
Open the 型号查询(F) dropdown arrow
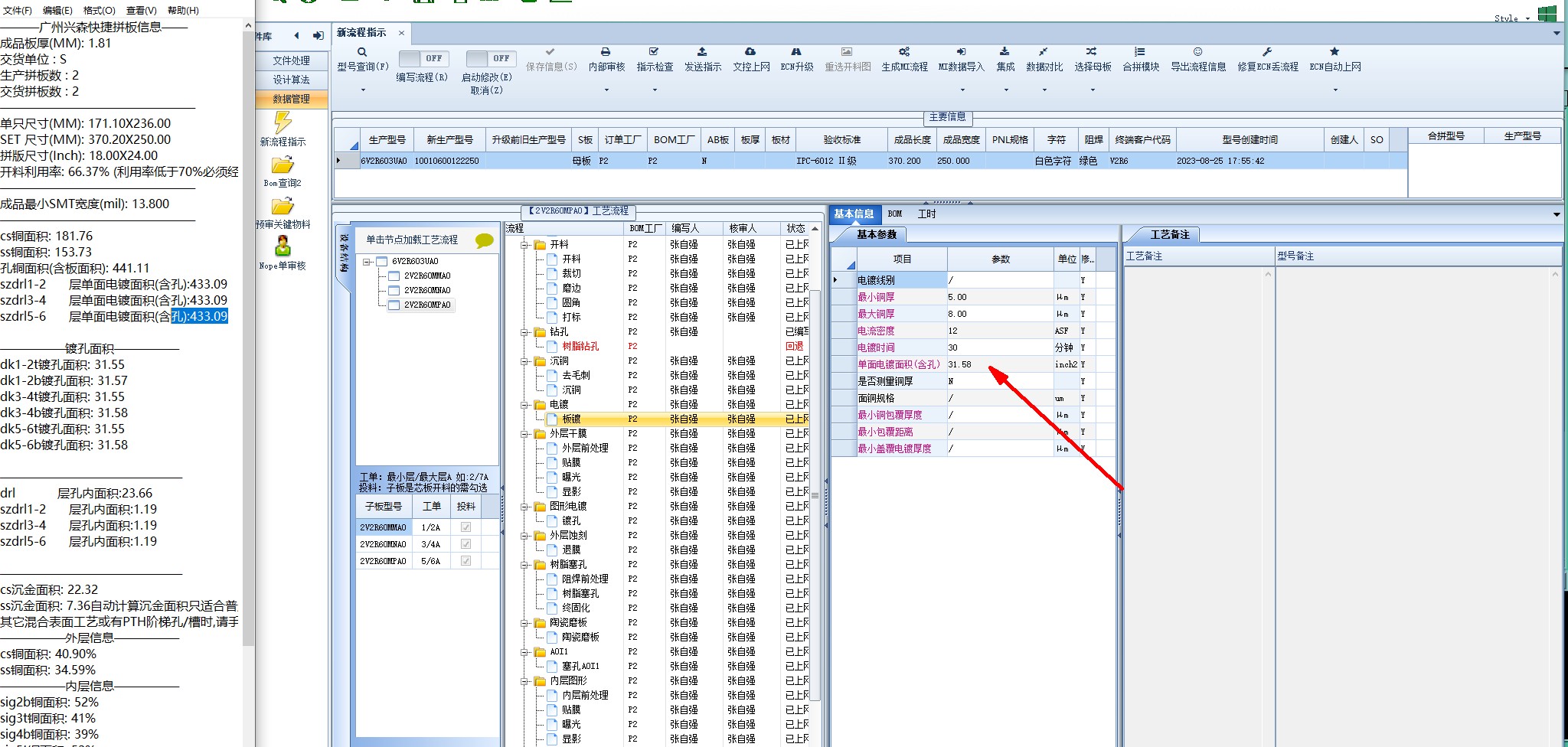[x=363, y=90]
